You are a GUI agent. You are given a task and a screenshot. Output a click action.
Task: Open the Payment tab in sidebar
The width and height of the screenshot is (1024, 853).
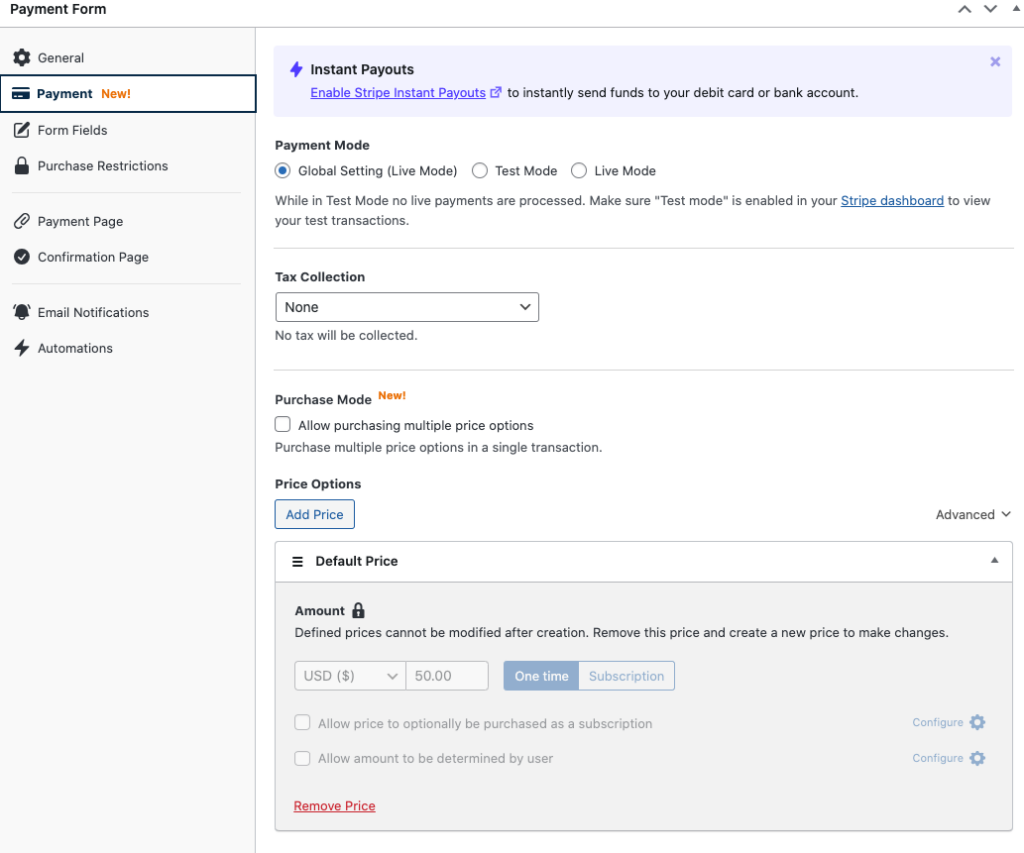click(128, 94)
